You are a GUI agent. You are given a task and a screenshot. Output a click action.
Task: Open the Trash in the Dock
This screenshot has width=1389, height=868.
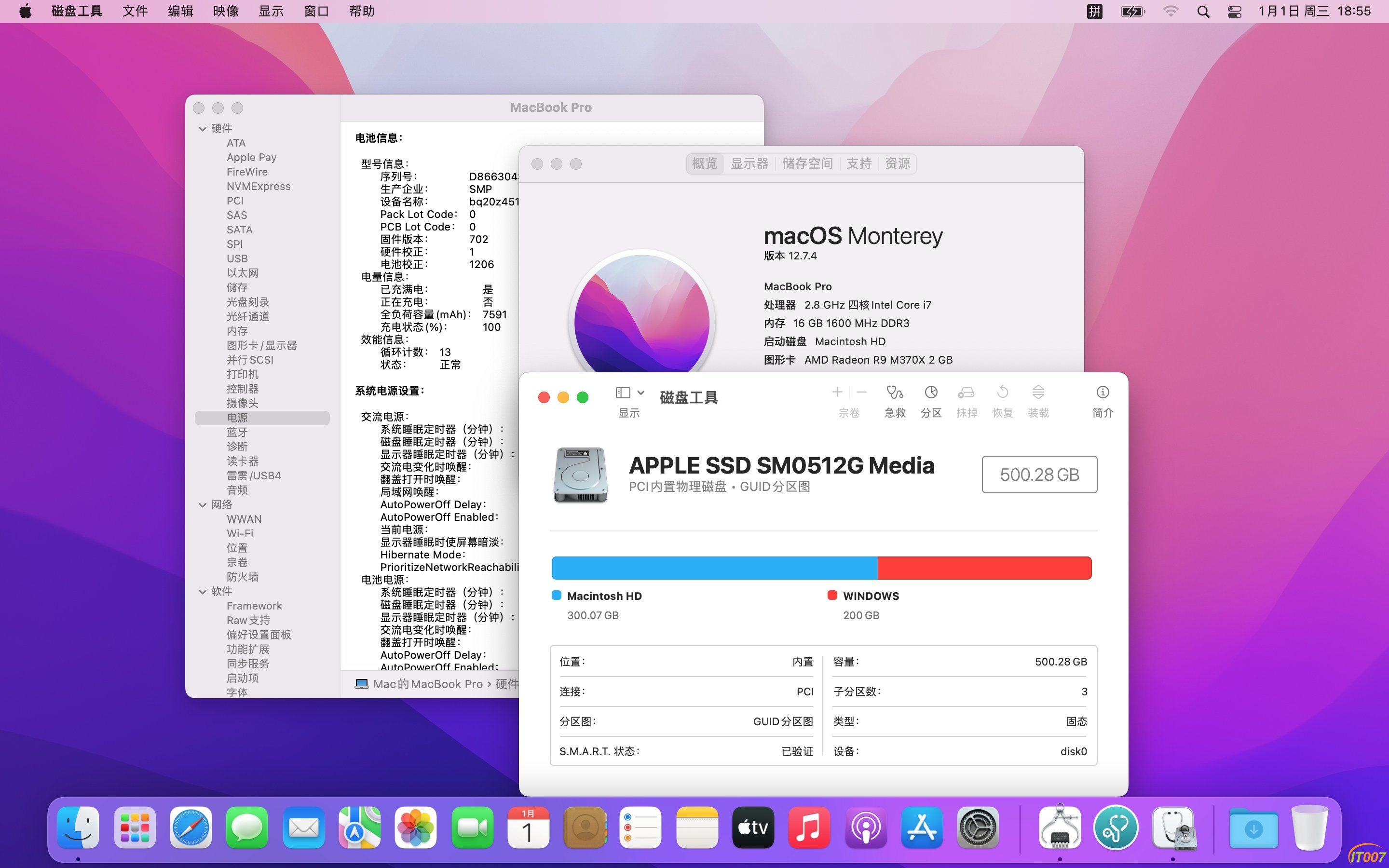pyautogui.click(x=1309, y=827)
